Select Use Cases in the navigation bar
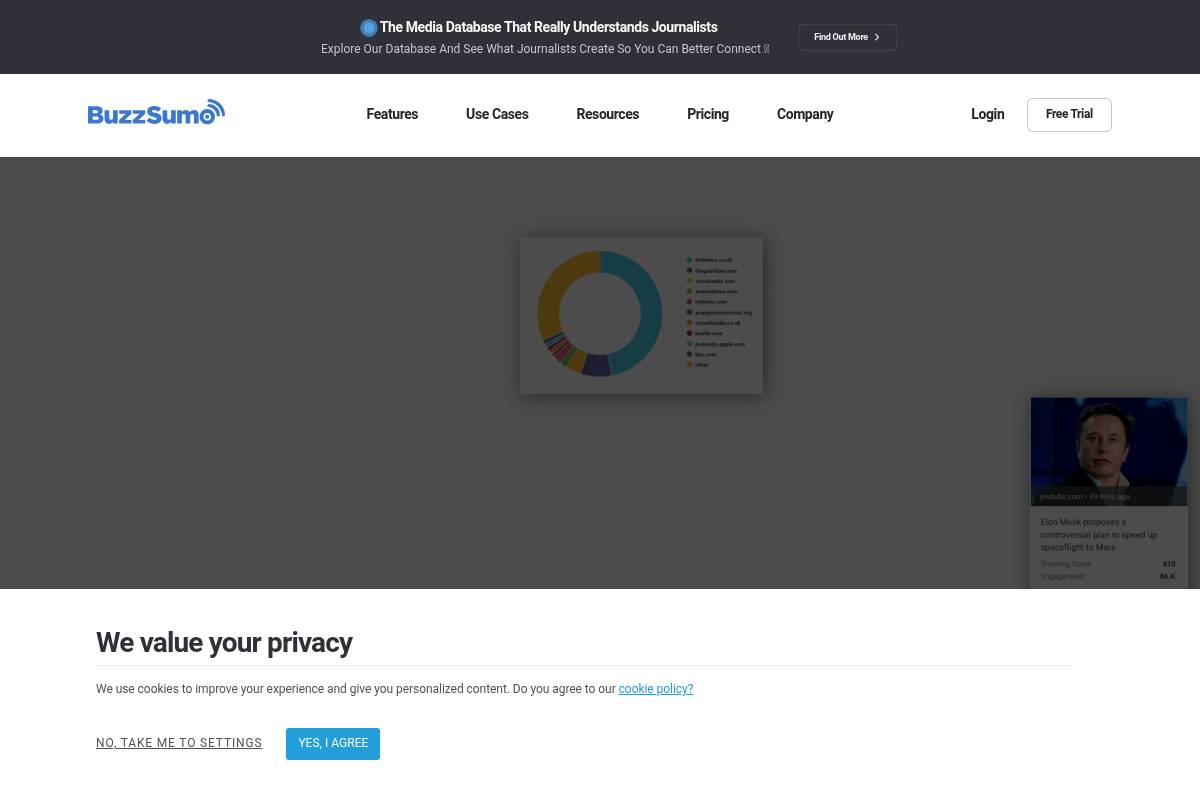Screen dimensions: 1200x800 497,114
